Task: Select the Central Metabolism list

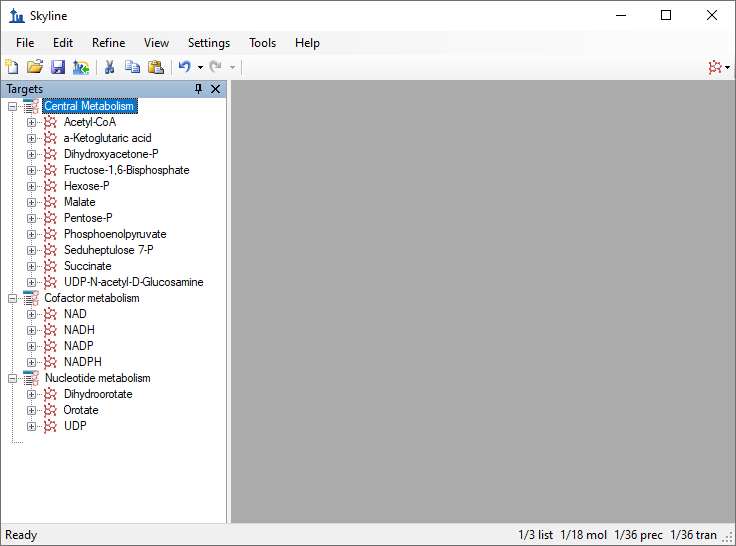Action: tap(89, 106)
